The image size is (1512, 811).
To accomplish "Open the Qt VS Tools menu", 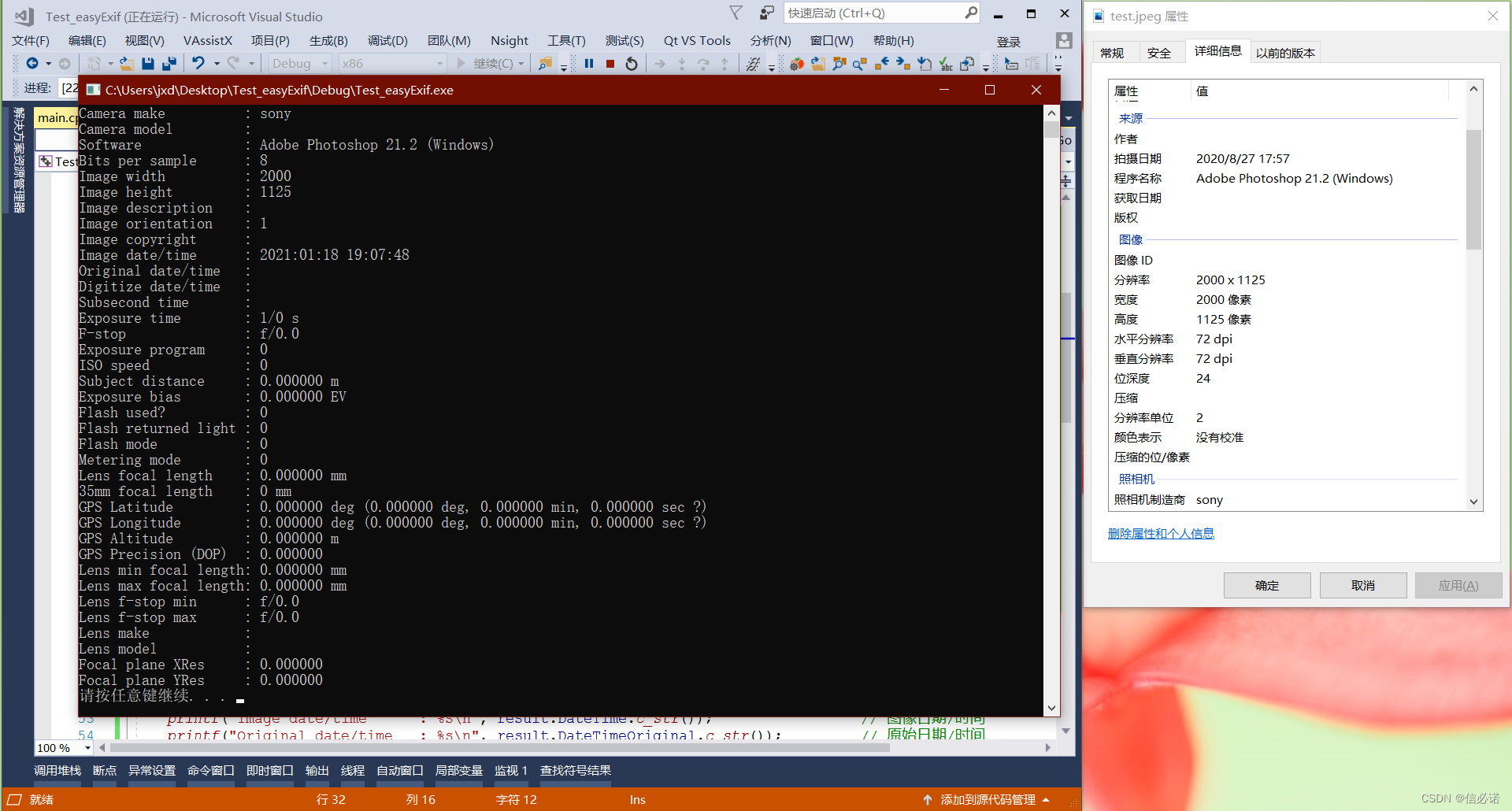I will pyautogui.click(x=698, y=40).
